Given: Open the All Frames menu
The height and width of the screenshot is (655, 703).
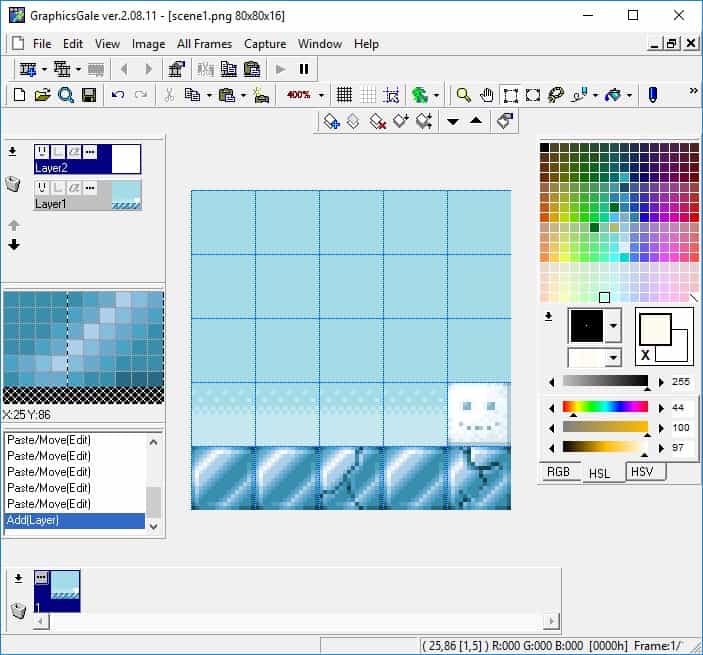Looking at the screenshot, I should [204, 44].
